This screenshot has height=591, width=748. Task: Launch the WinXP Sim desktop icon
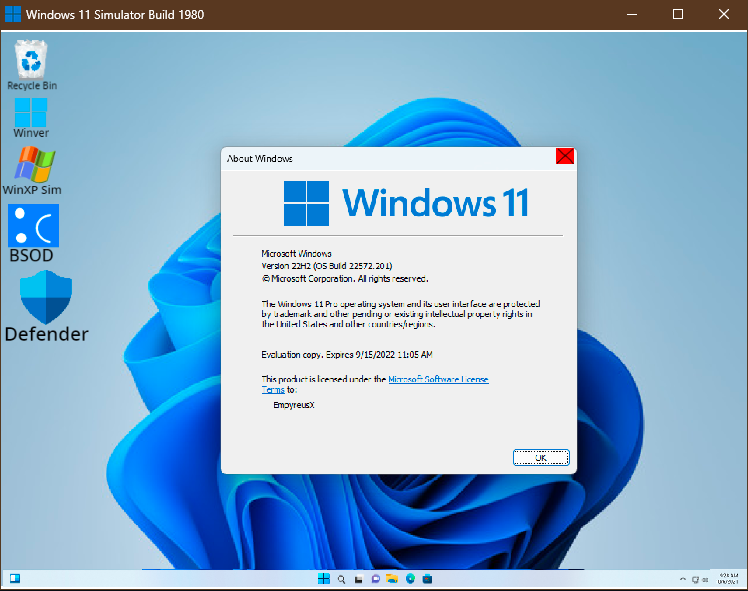click(32, 170)
